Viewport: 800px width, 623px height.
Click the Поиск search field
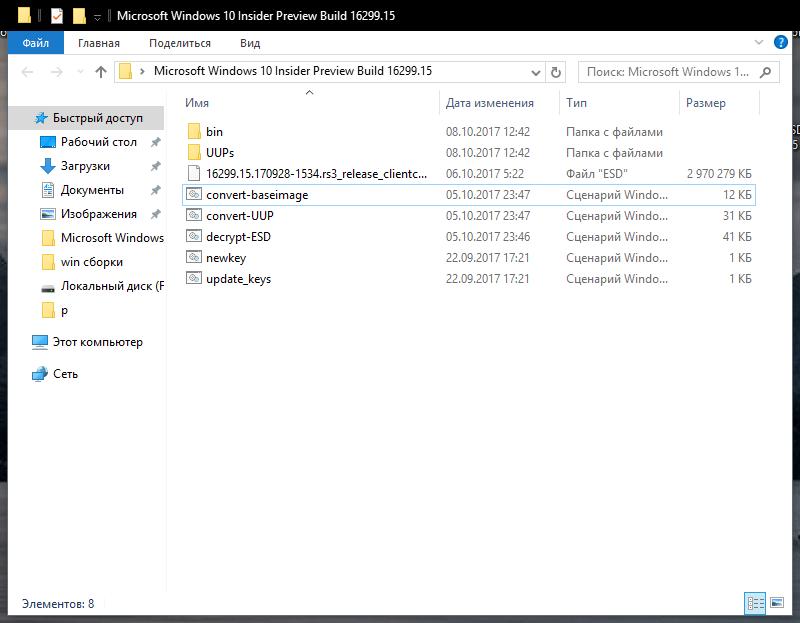click(665, 72)
